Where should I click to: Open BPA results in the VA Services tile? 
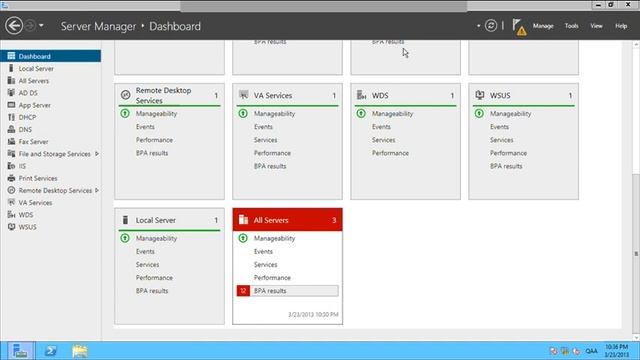click(x=270, y=166)
